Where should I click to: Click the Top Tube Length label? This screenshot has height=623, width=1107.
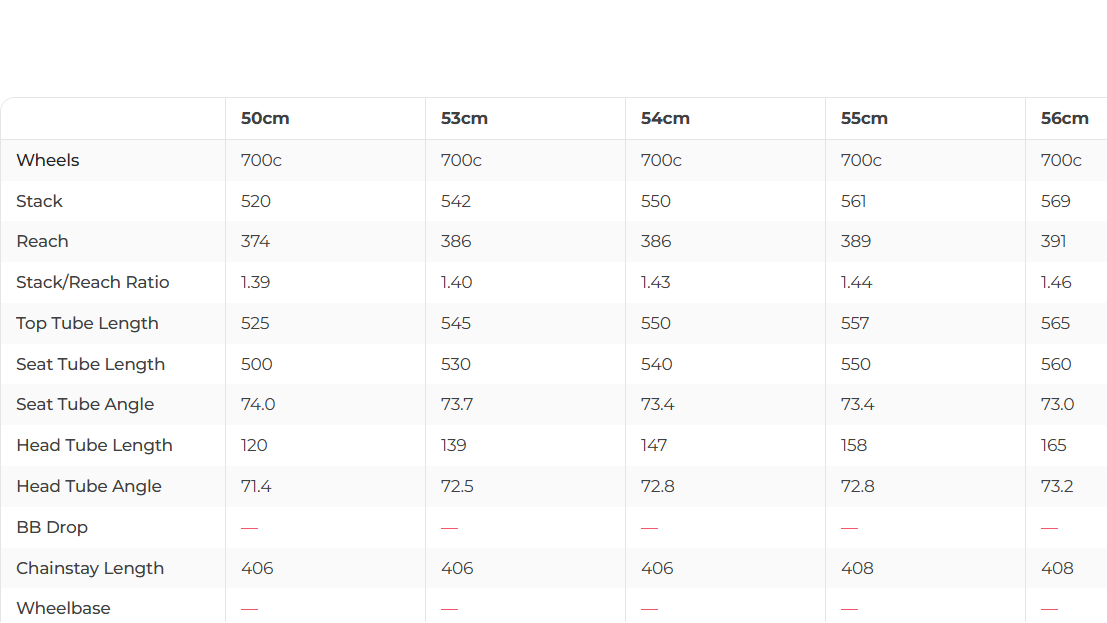pyautogui.click(x=87, y=323)
